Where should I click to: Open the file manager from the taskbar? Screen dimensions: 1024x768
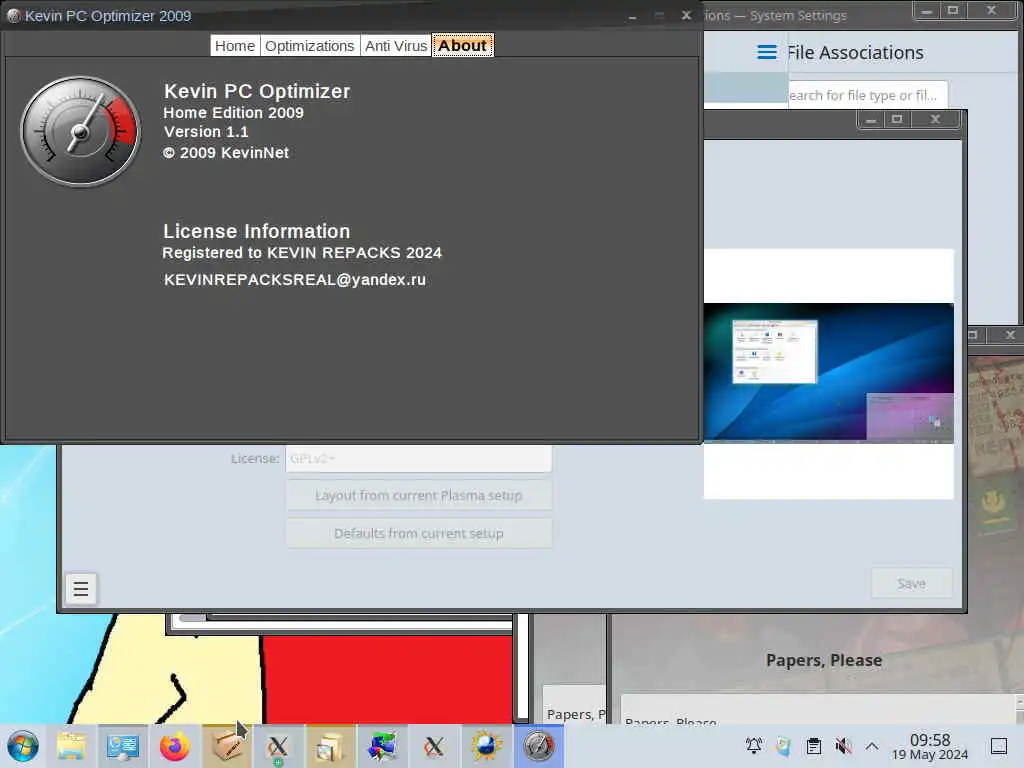point(71,746)
